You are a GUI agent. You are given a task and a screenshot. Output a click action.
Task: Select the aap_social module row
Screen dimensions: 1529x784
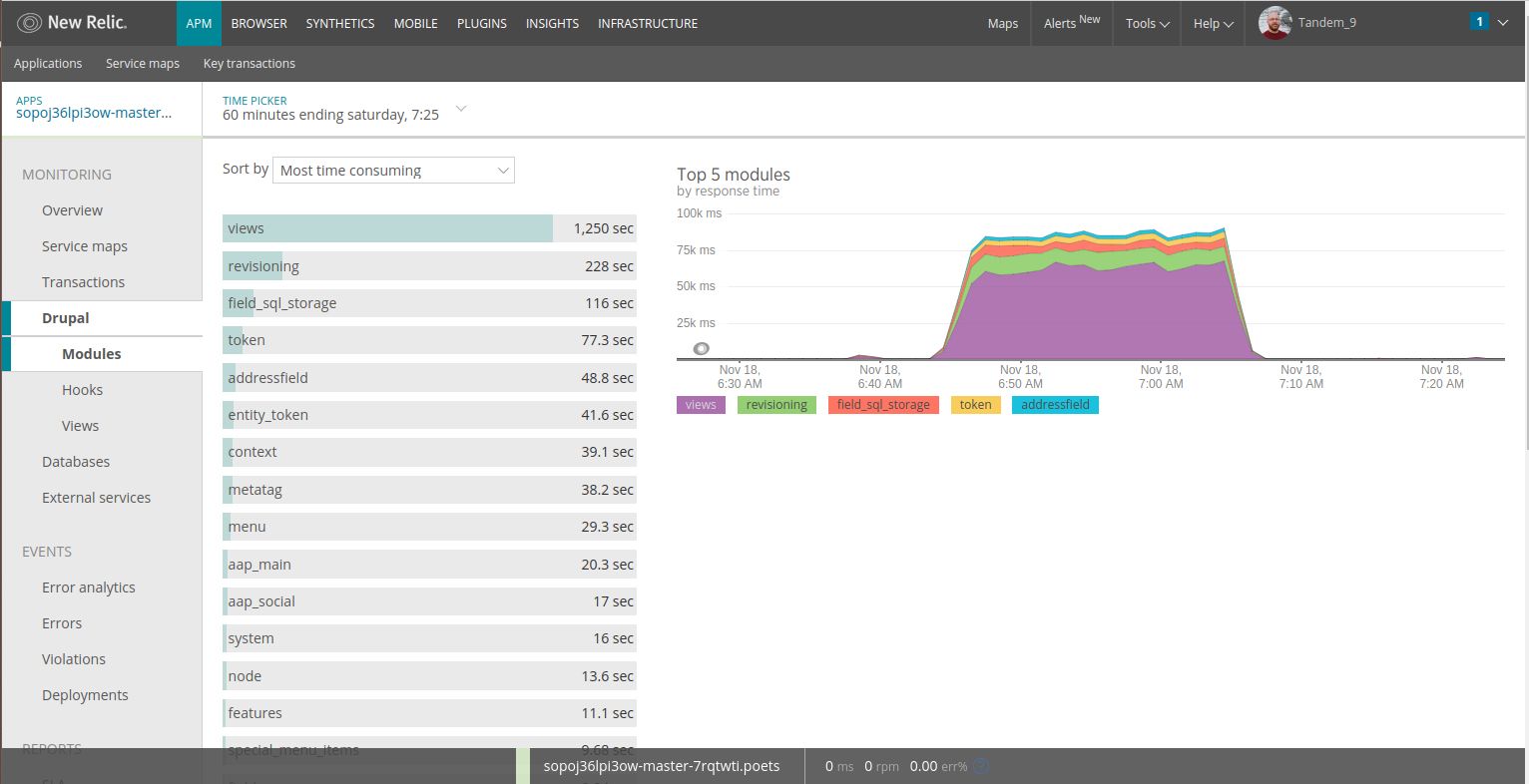click(x=429, y=601)
